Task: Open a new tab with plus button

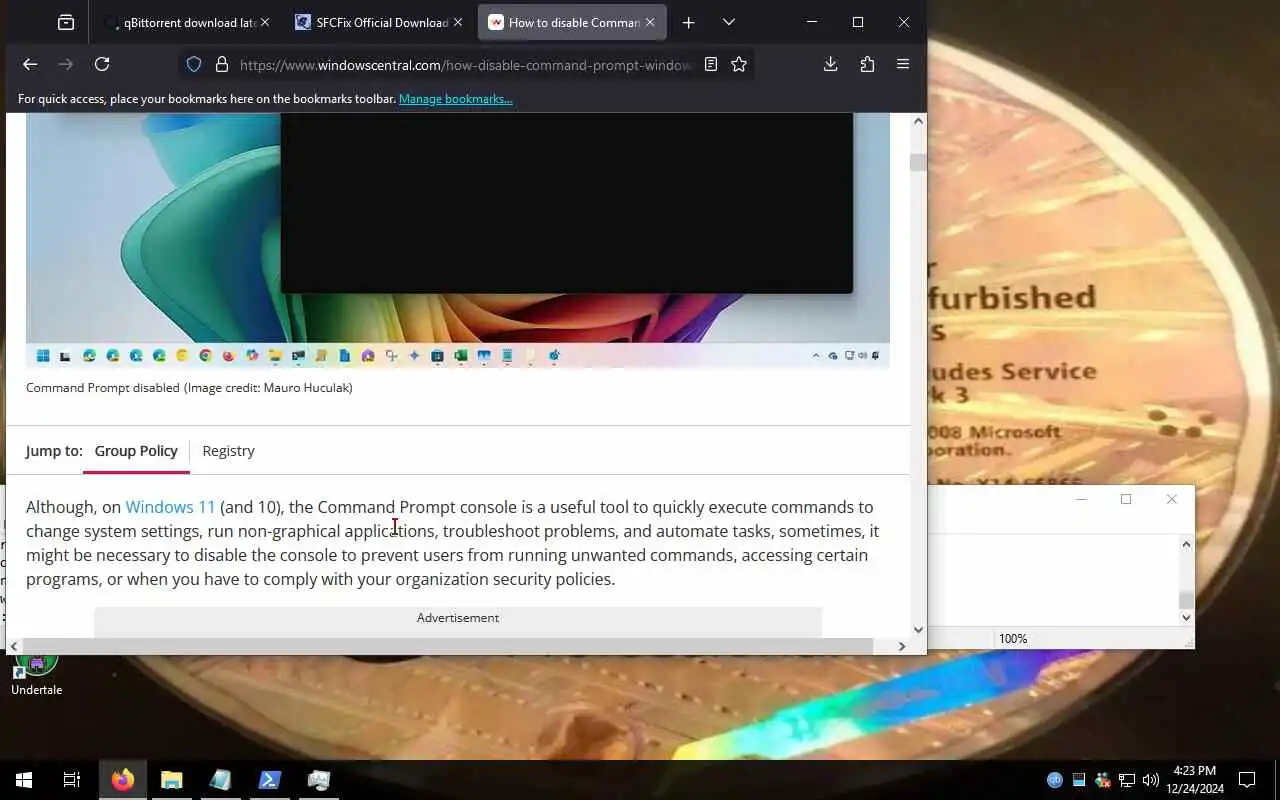Action: point(688,22)
